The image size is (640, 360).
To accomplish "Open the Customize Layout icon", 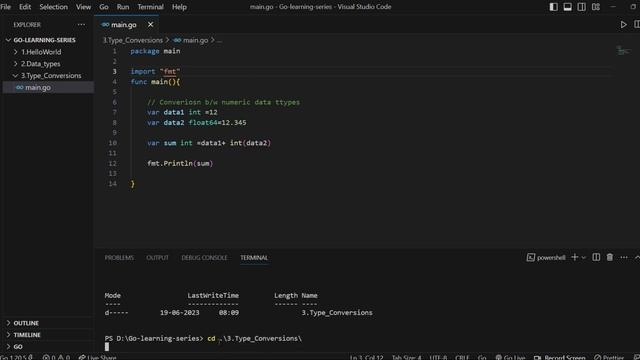I will click(596, 7).
